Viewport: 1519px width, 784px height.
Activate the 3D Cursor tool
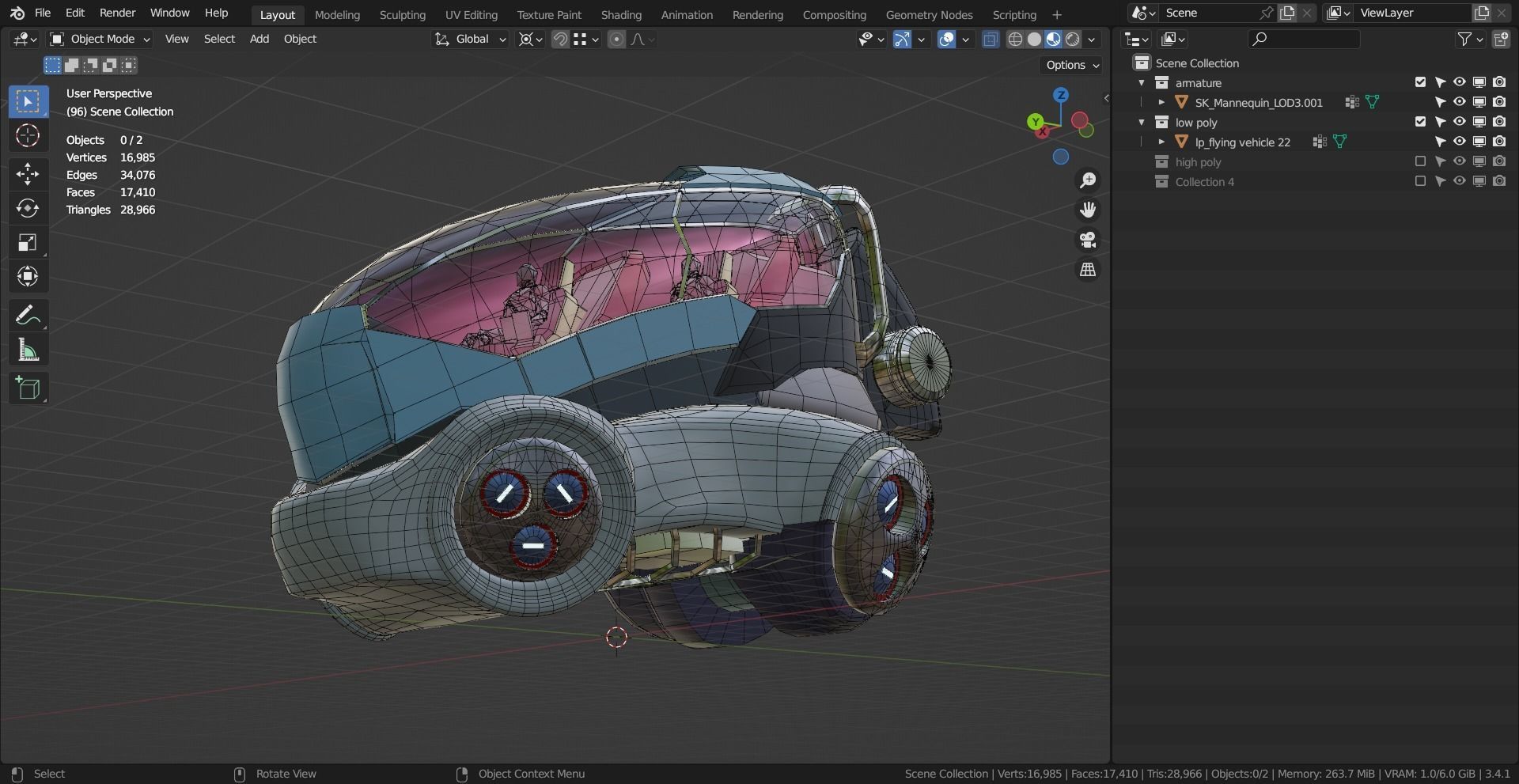tap(28, 136)
